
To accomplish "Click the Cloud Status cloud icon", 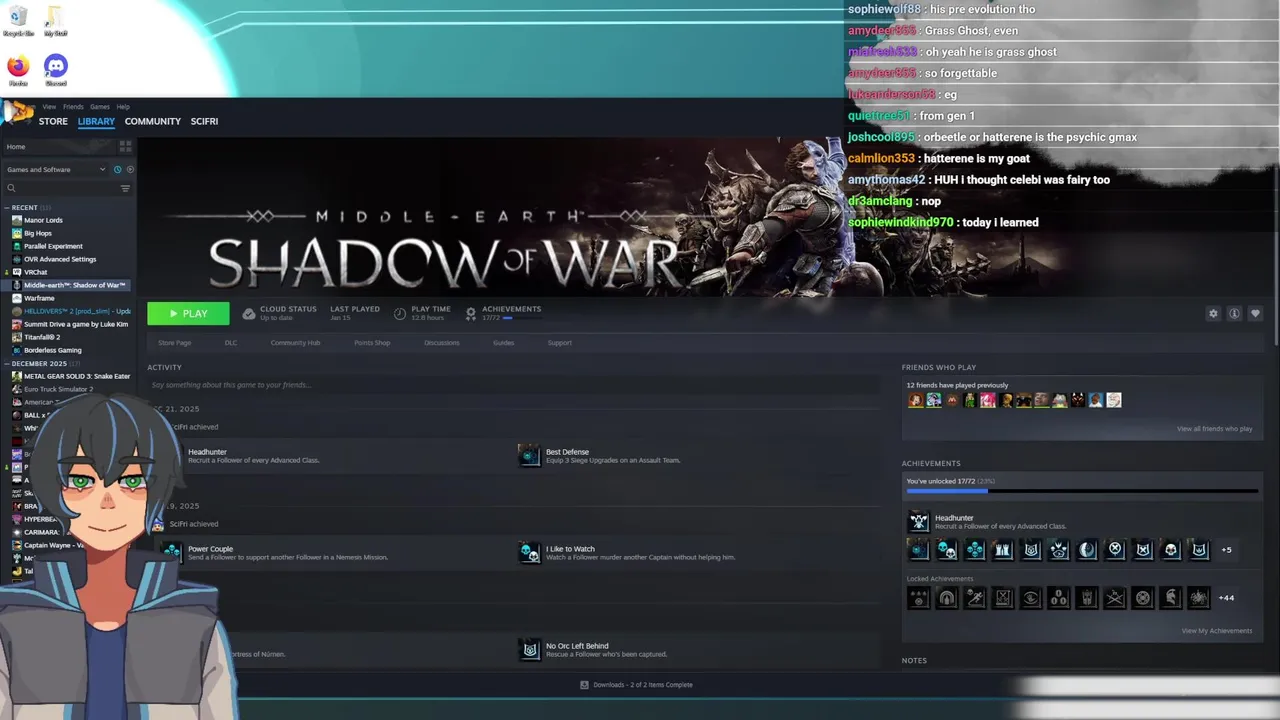I will (x=249, y=313).
